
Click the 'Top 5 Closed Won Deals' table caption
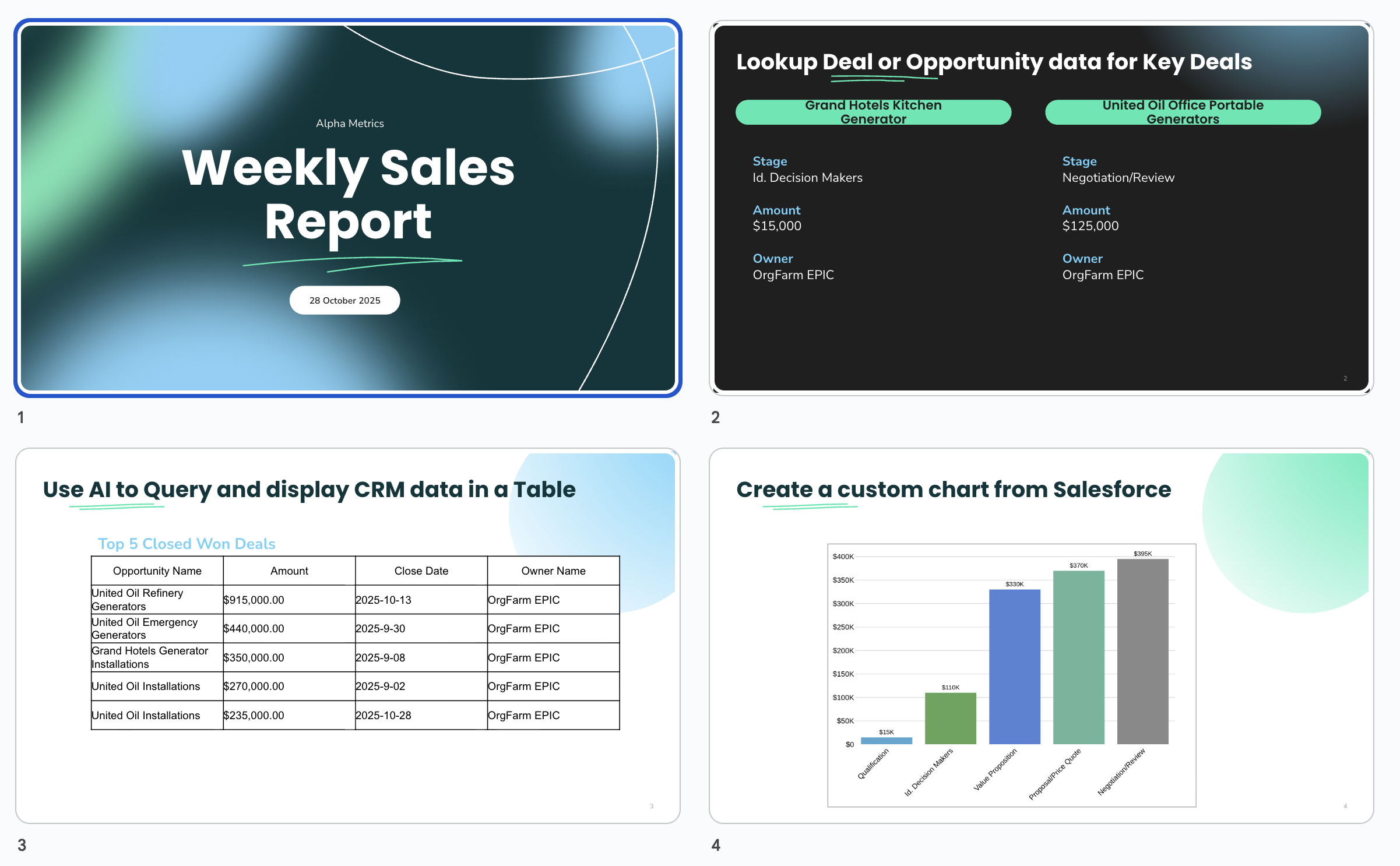tap(187, 544)
